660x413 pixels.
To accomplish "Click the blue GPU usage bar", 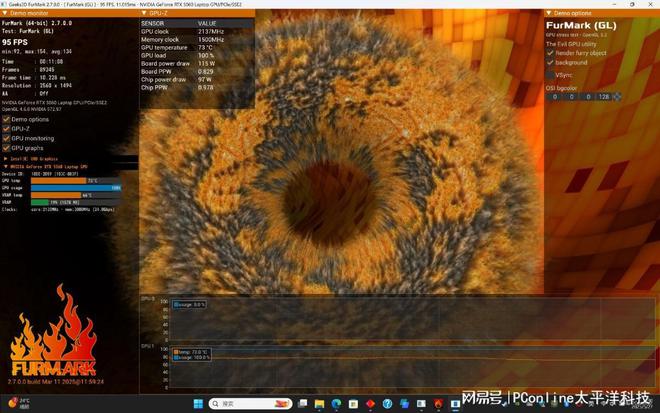I will [x=76, y=188].
